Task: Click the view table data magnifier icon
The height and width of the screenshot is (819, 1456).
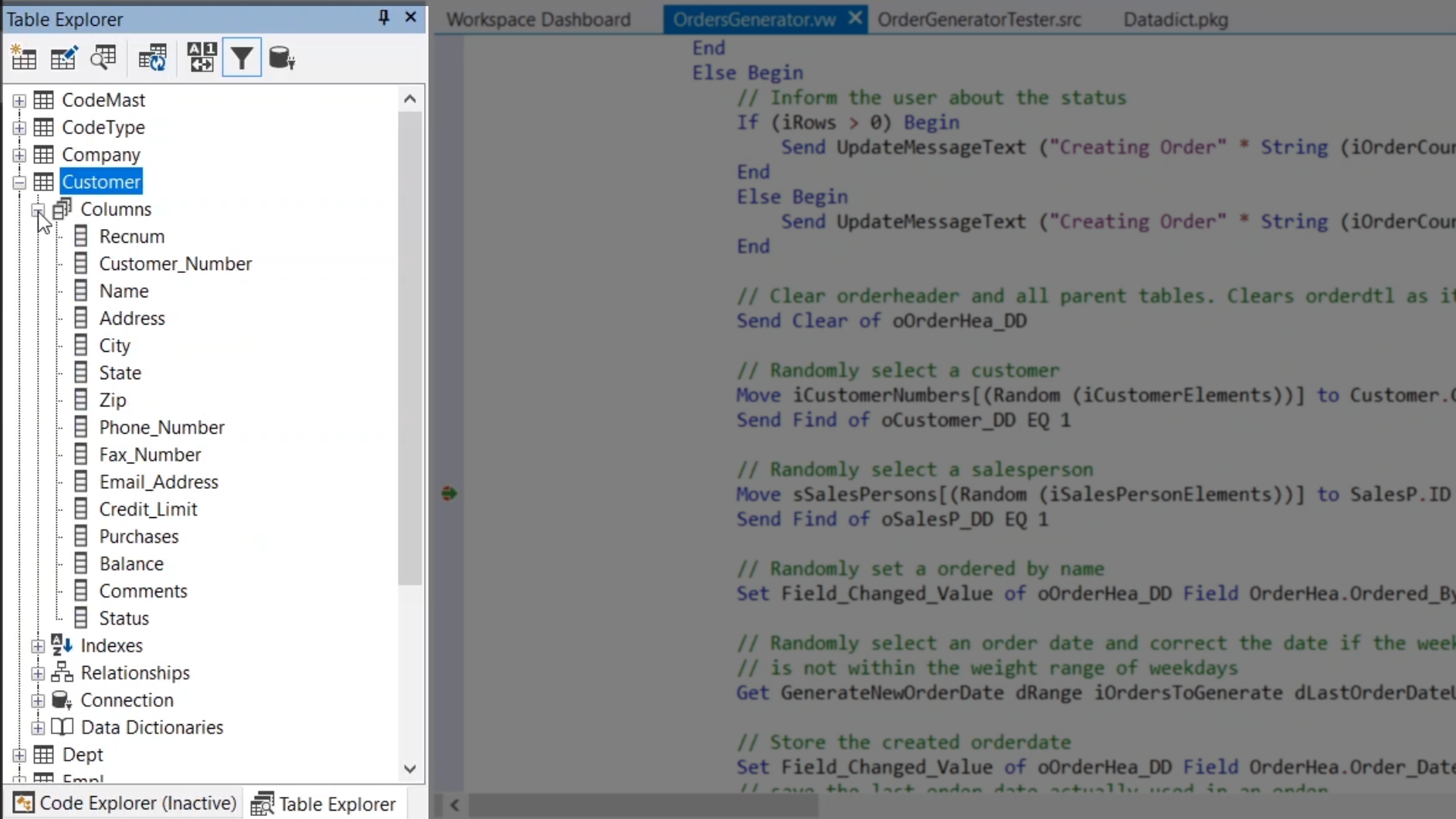Action: tap(103, 58)
